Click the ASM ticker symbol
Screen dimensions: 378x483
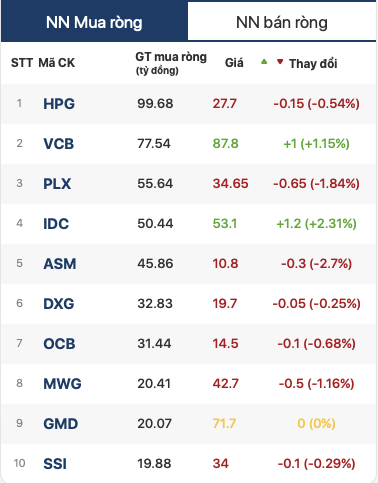[x=60, y=264]
